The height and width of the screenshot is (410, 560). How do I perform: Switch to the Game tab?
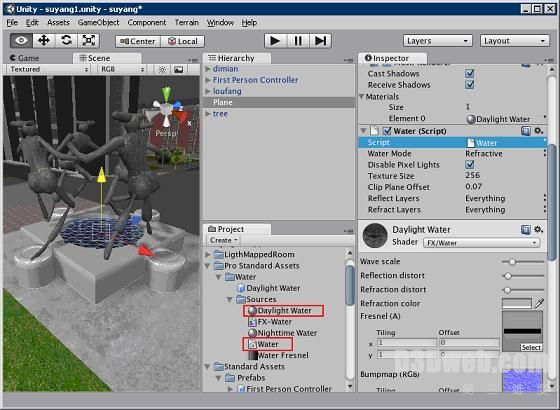point(24,58)
